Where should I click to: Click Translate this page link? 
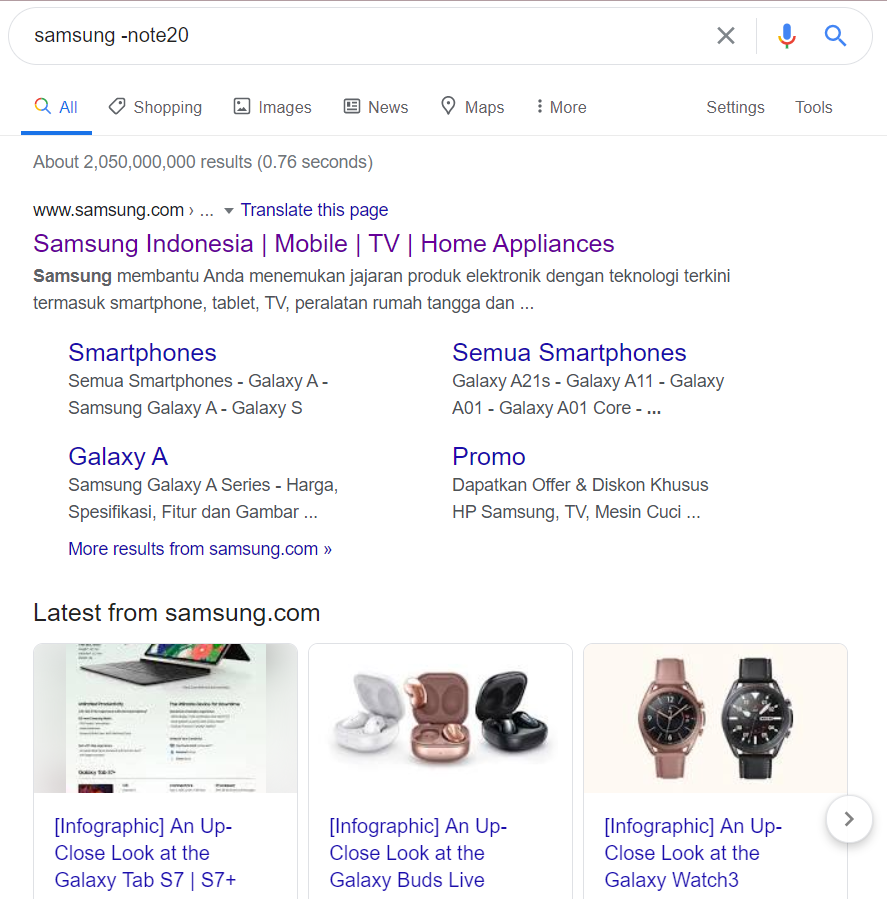click(x=314, y=210)
